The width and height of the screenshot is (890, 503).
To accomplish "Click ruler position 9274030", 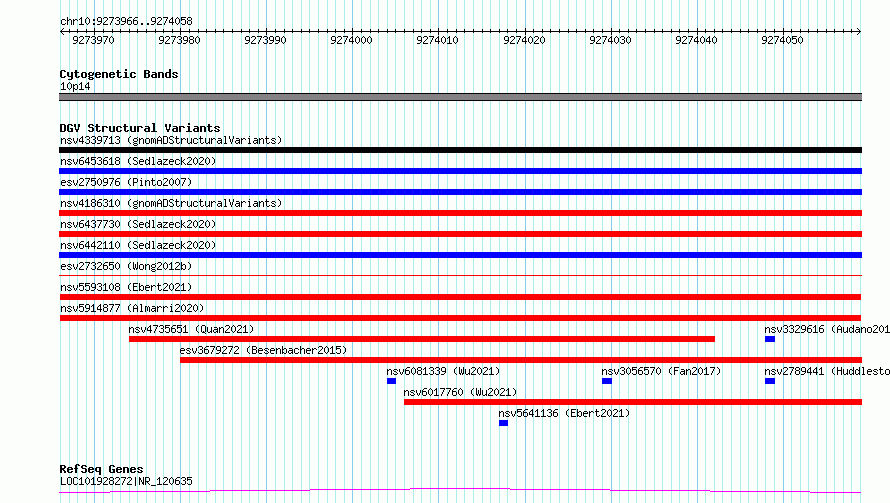I will (x=610, y=40).
